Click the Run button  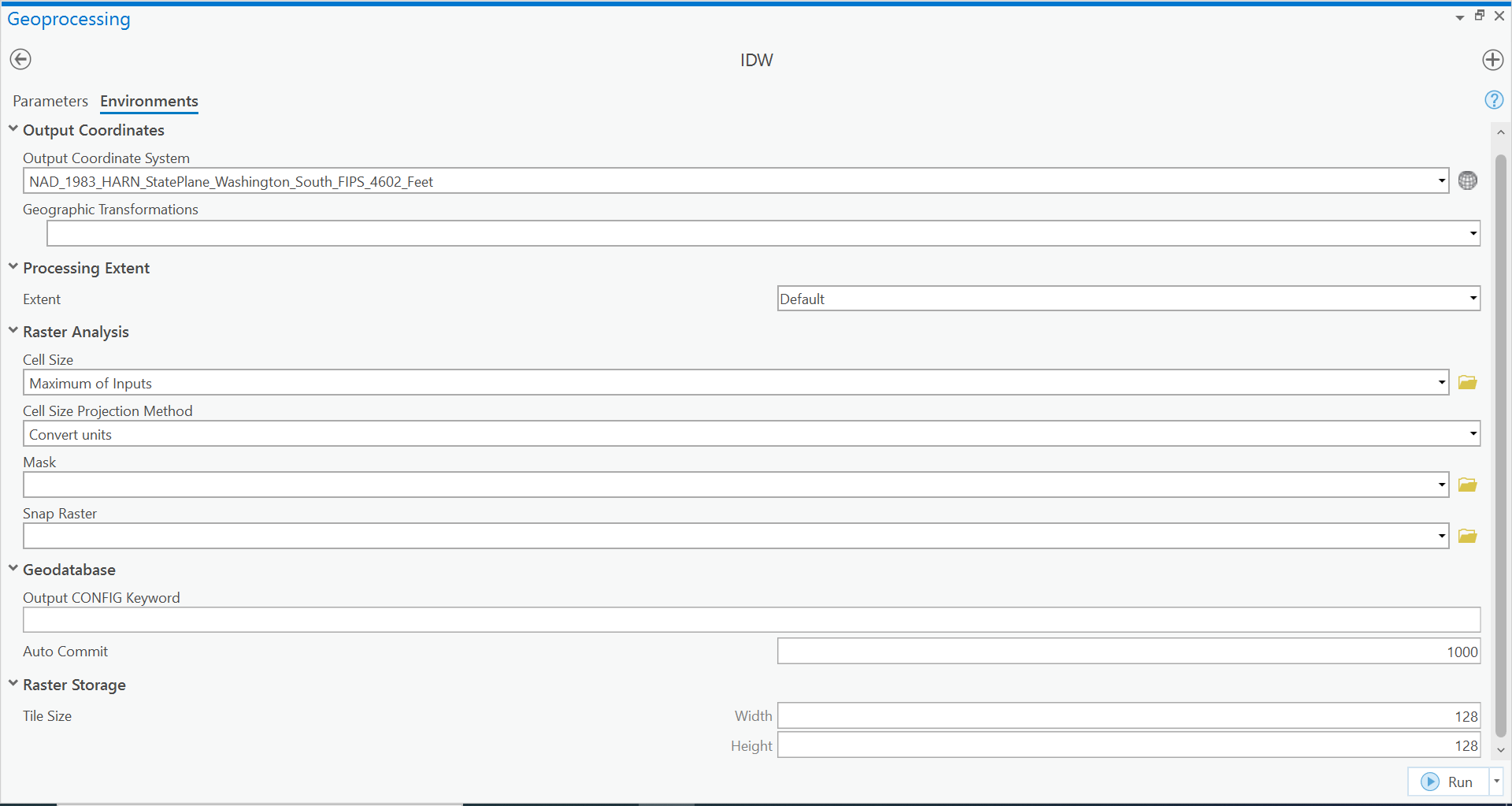point(1447,782)
